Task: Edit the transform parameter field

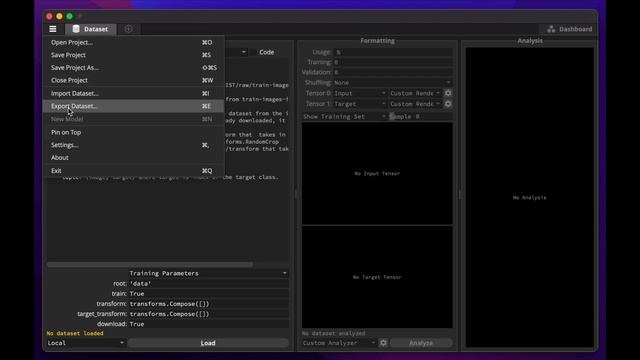Action: click(x=208, y=304)
